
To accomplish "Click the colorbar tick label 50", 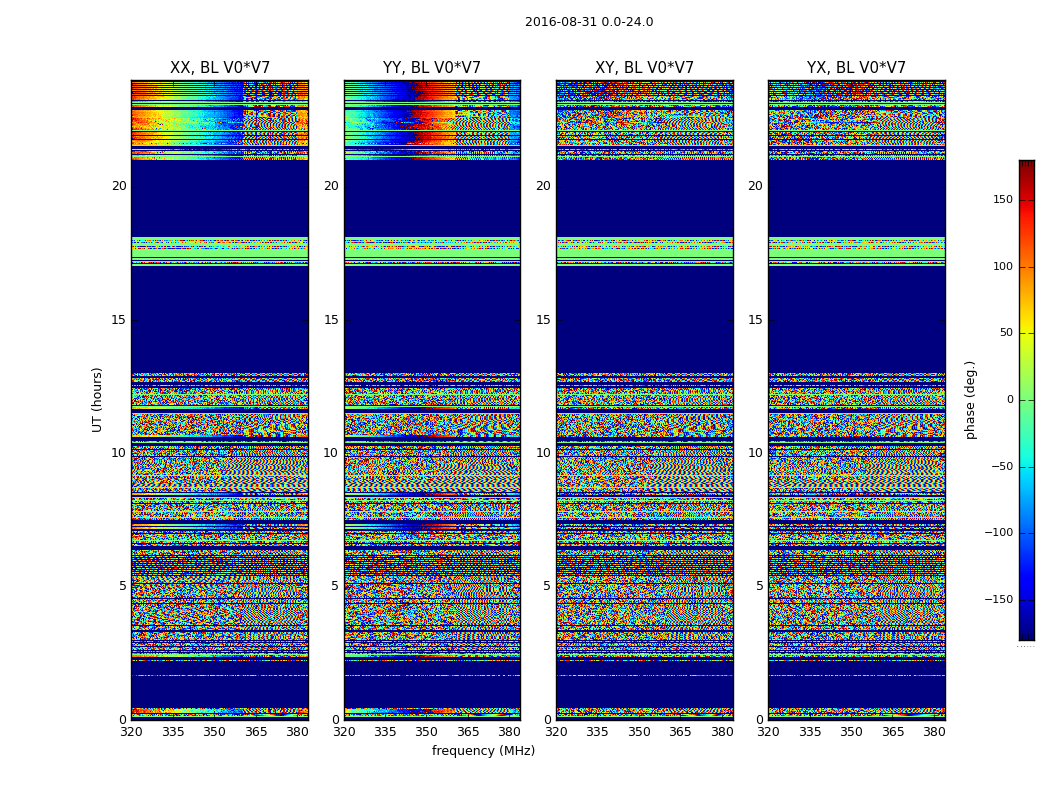I will coord(1006,333).
